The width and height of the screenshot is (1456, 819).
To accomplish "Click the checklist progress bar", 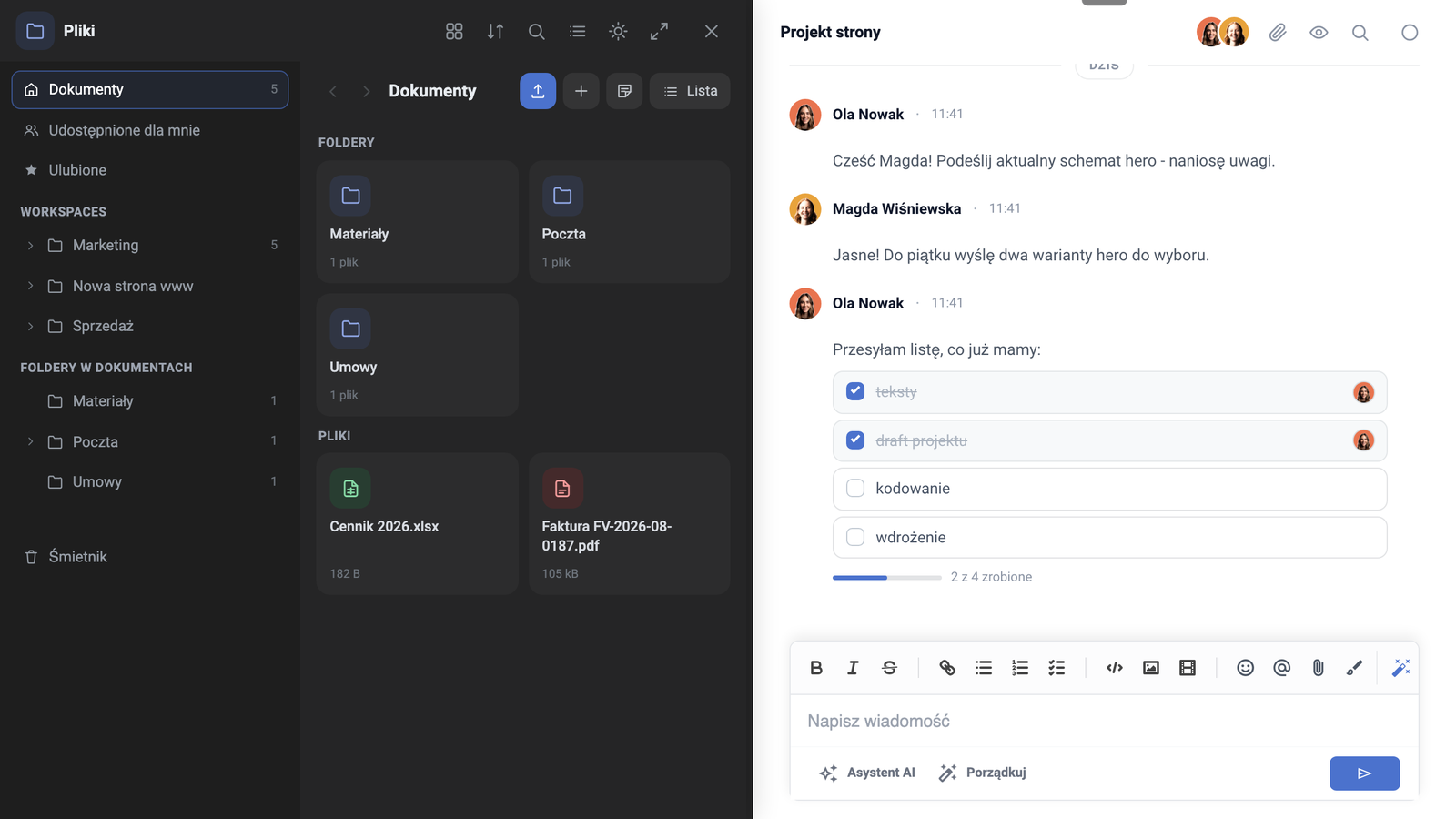I will pos(886,577).
